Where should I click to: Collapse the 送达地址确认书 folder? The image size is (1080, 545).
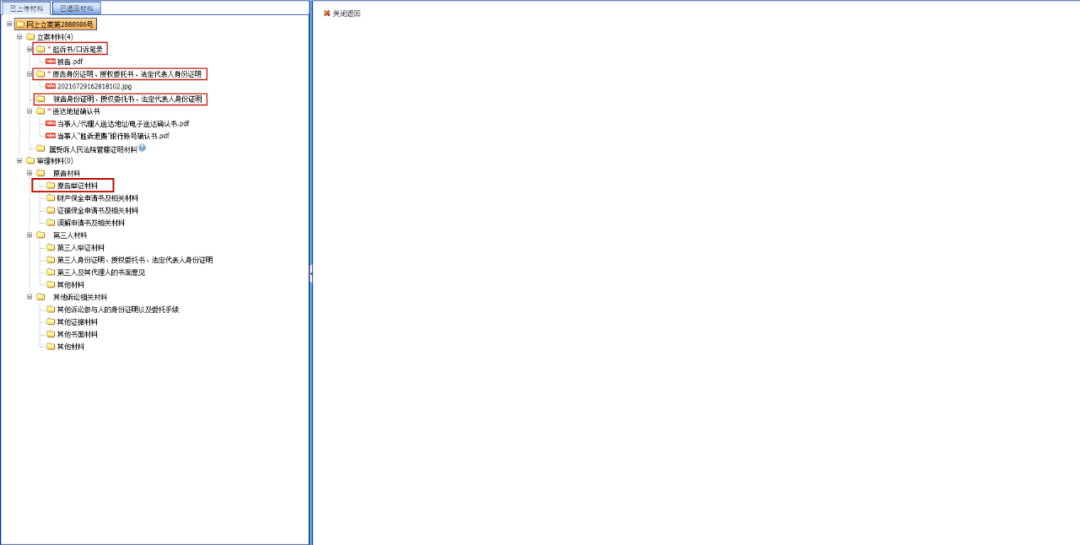click(30, 111)
